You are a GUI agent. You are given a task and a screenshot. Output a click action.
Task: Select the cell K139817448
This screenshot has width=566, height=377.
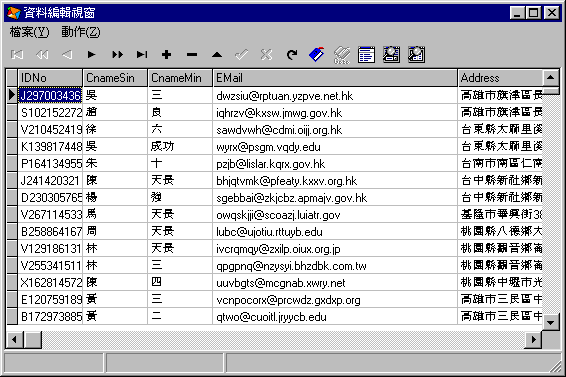pos(50,147)
